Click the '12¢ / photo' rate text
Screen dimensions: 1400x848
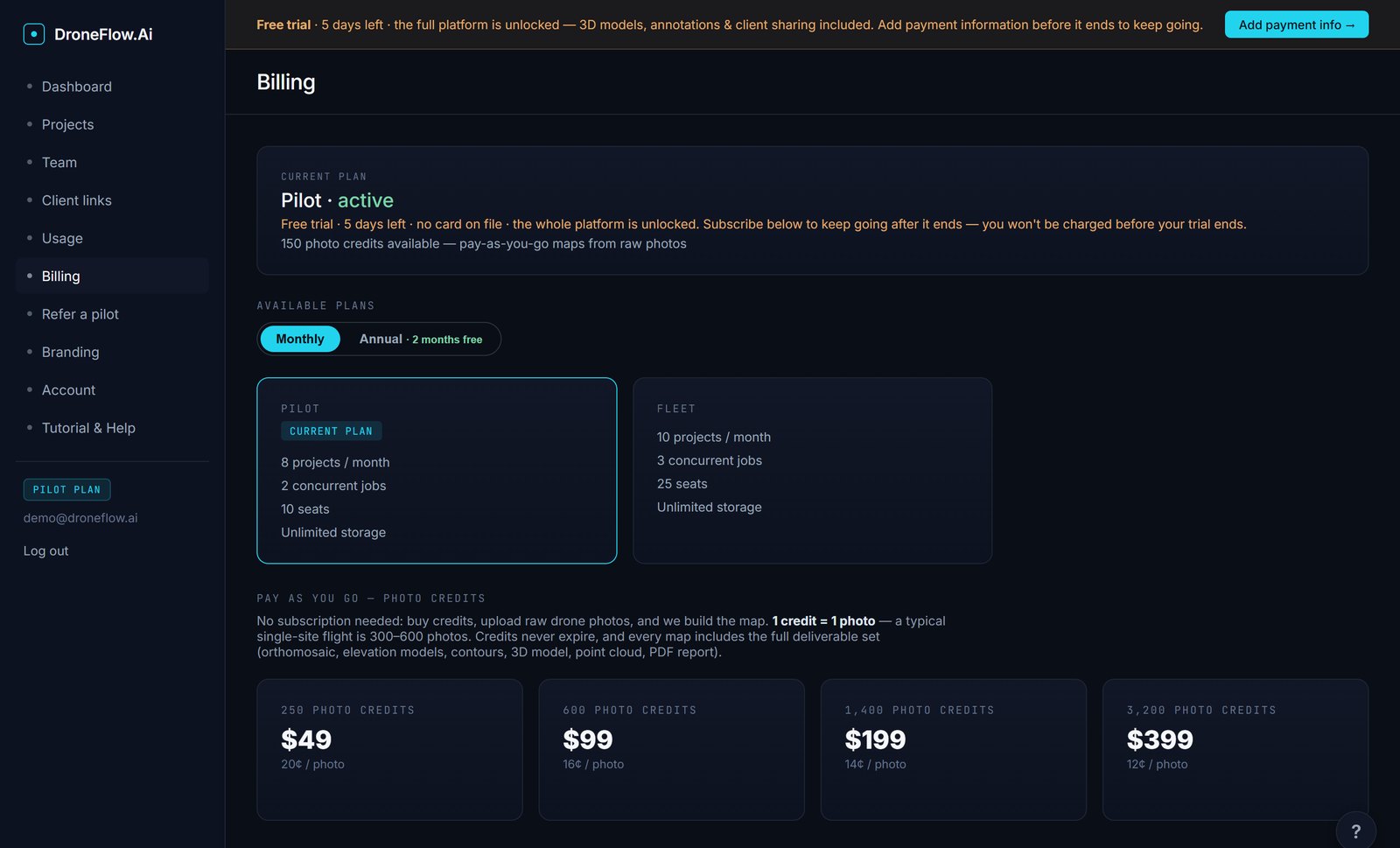pyautogui.click(x=1157, y=765)
